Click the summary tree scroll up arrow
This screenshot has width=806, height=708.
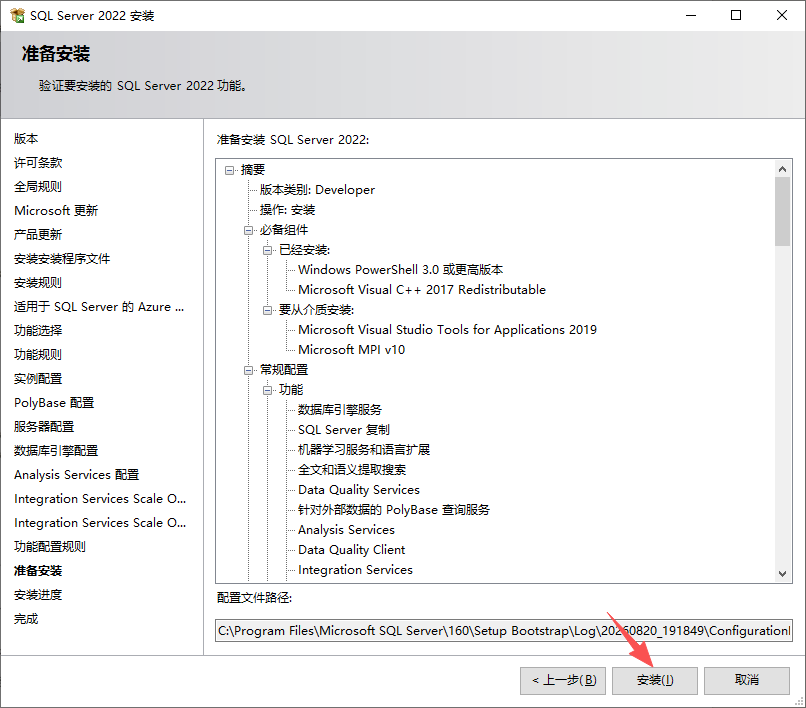[782, 169]
